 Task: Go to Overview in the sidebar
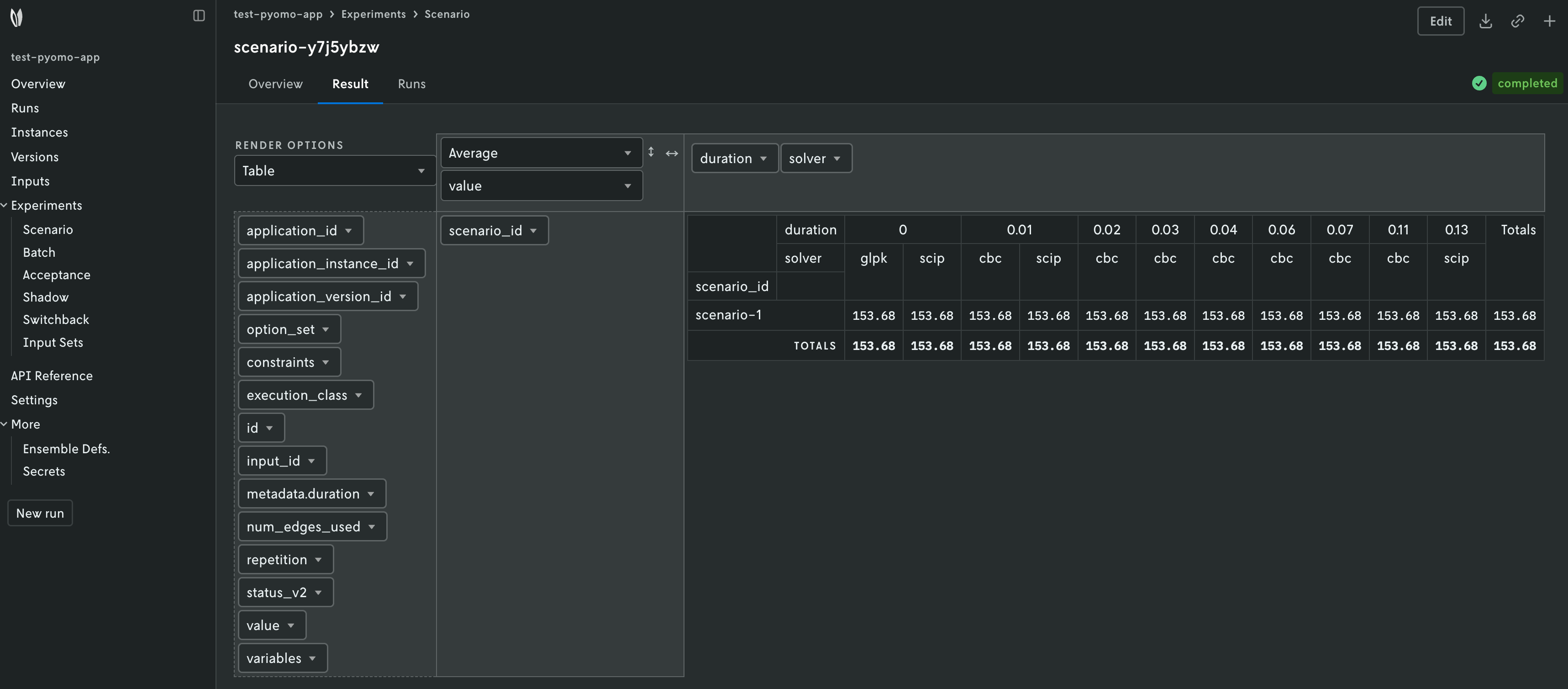[x=38, y=84]
